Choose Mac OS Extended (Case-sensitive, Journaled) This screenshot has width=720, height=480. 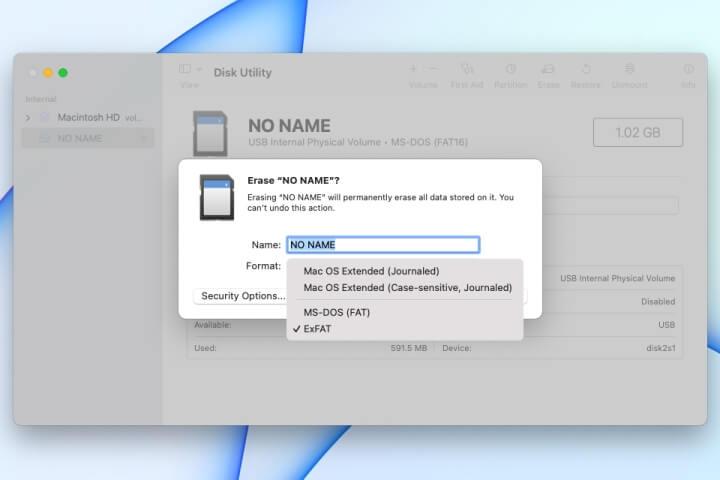pyautogui.click(x=407, y=288)
